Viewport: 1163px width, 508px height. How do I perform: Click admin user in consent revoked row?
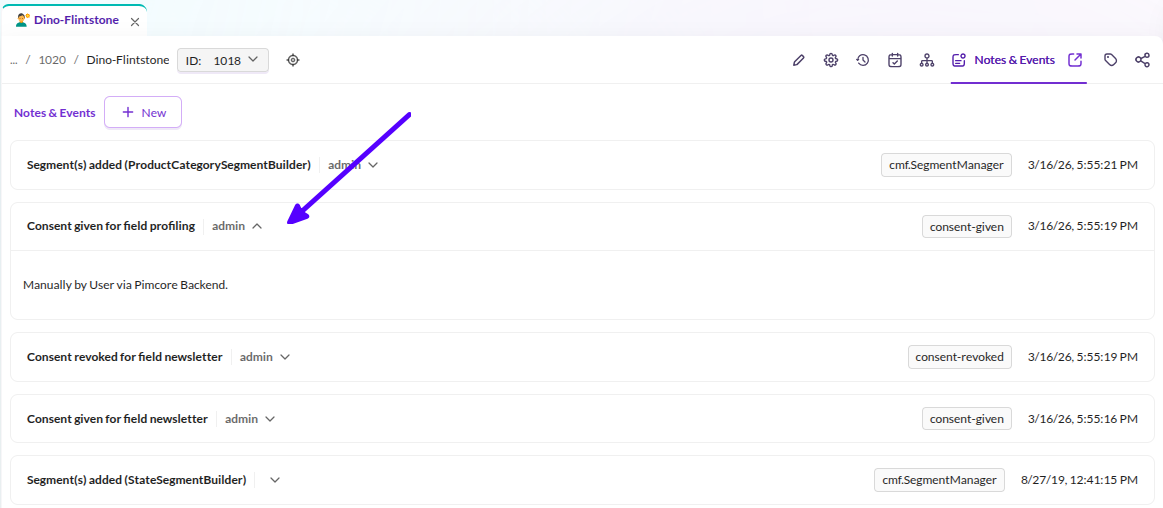(256, 357)
